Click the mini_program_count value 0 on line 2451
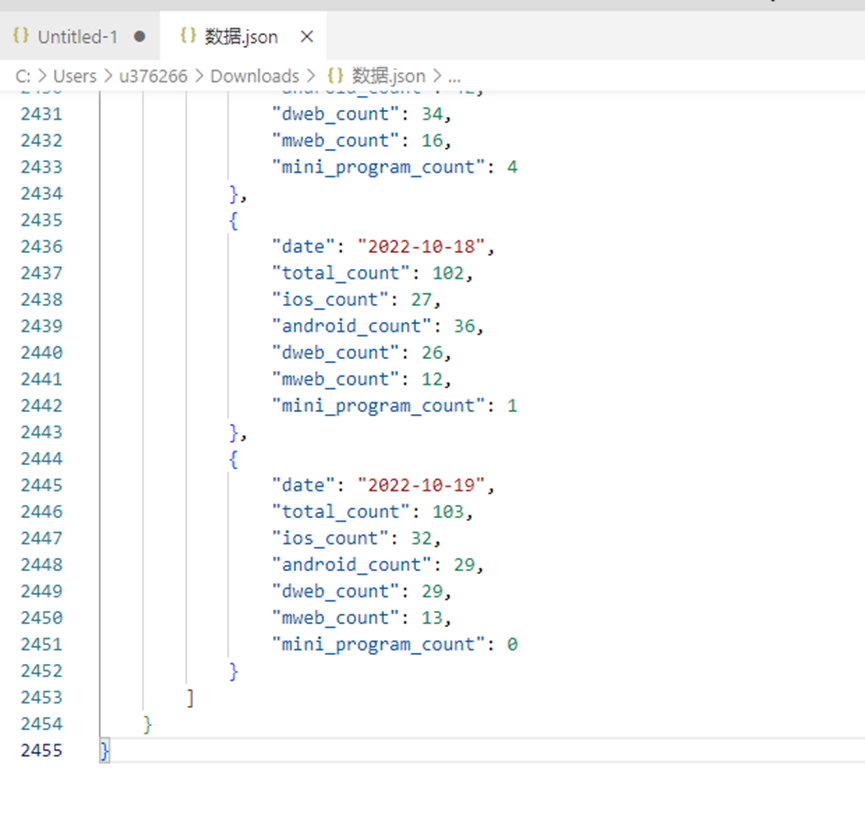This screenshot has width=865, height=829. point(513,644)
